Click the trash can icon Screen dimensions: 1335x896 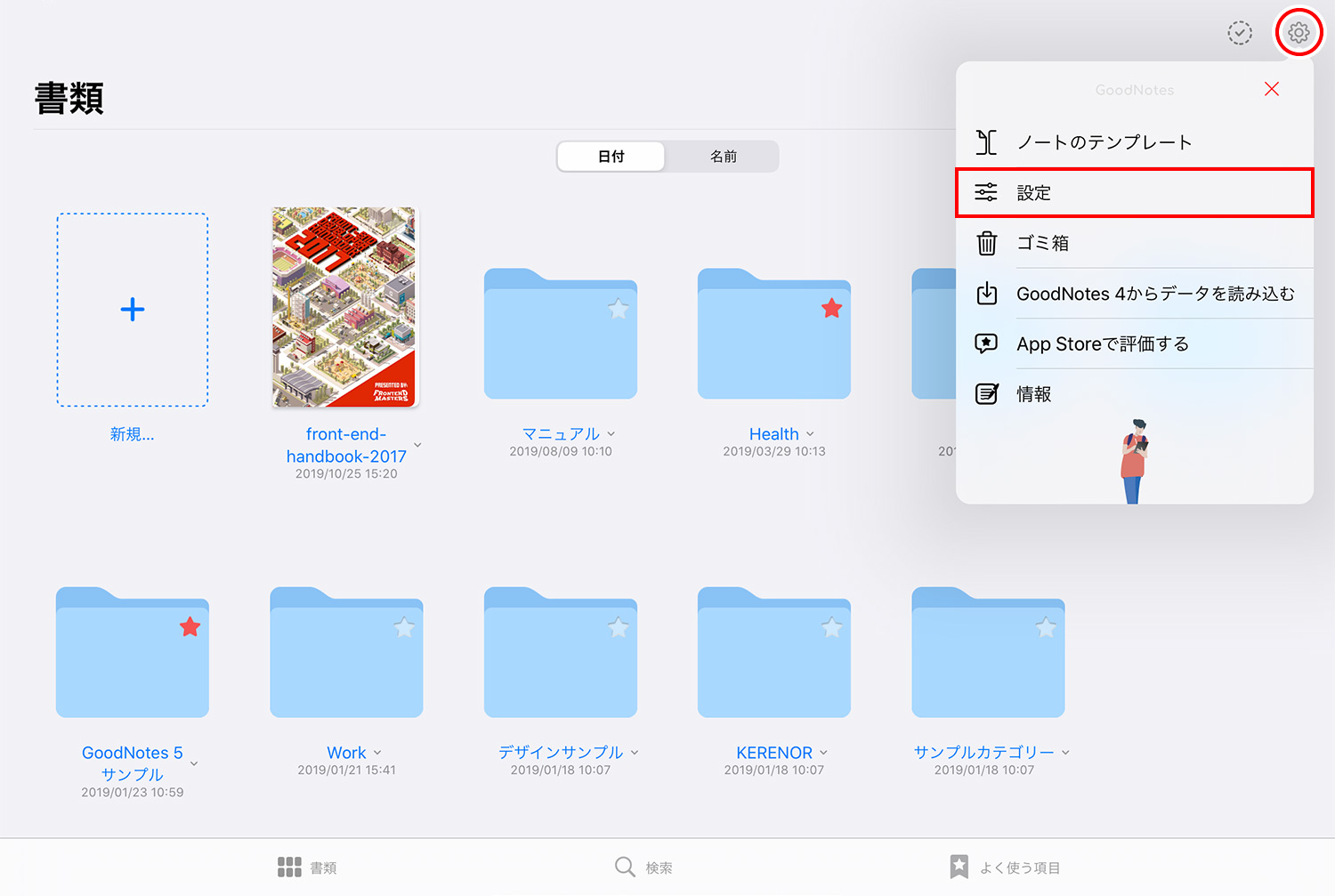986,243
